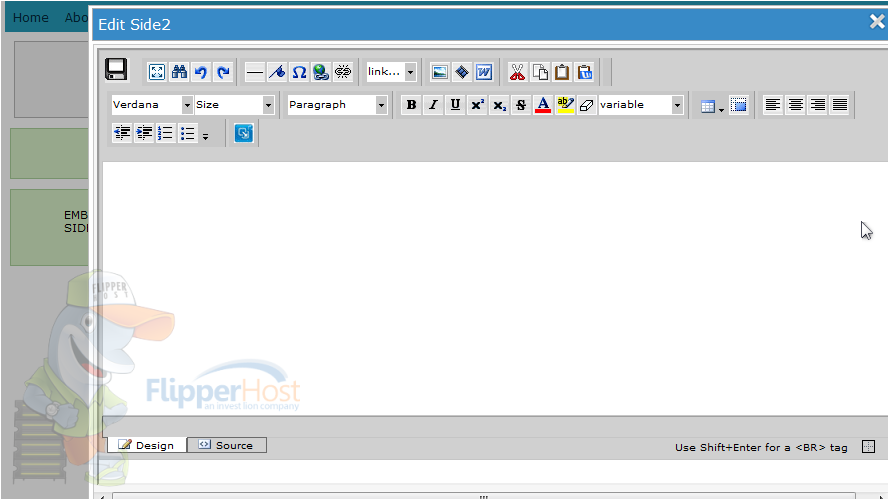889x500 pixels.
Task: Toggle full screen editor mode
Action: tap(156, 72)
